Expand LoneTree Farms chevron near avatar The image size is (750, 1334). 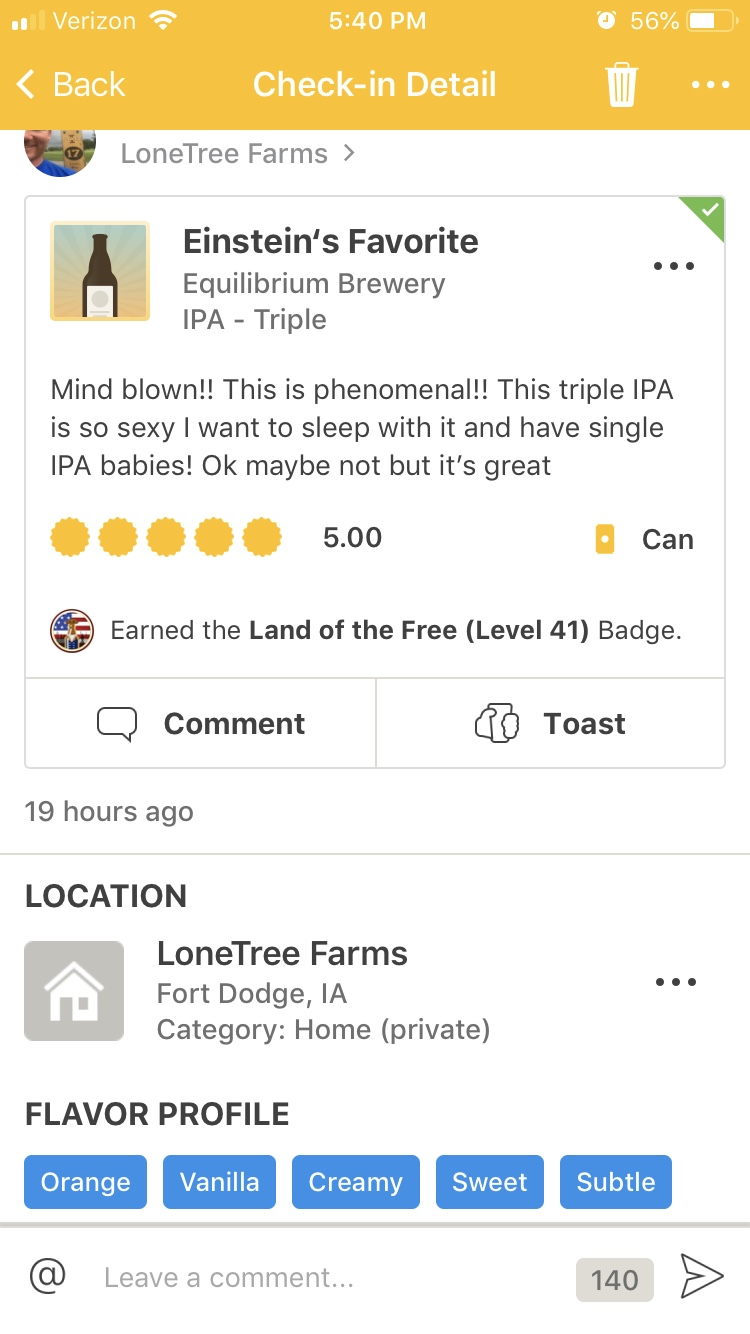tap(348, 154)
